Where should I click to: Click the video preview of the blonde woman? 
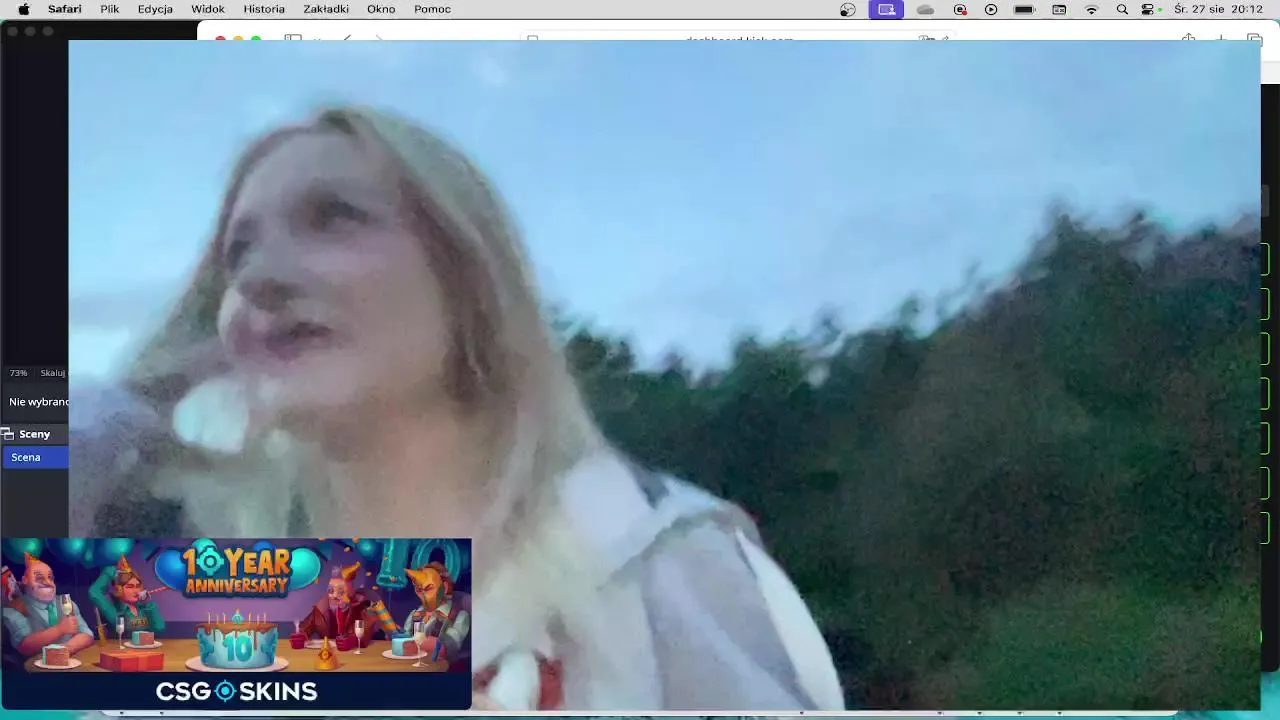(664, 375)
